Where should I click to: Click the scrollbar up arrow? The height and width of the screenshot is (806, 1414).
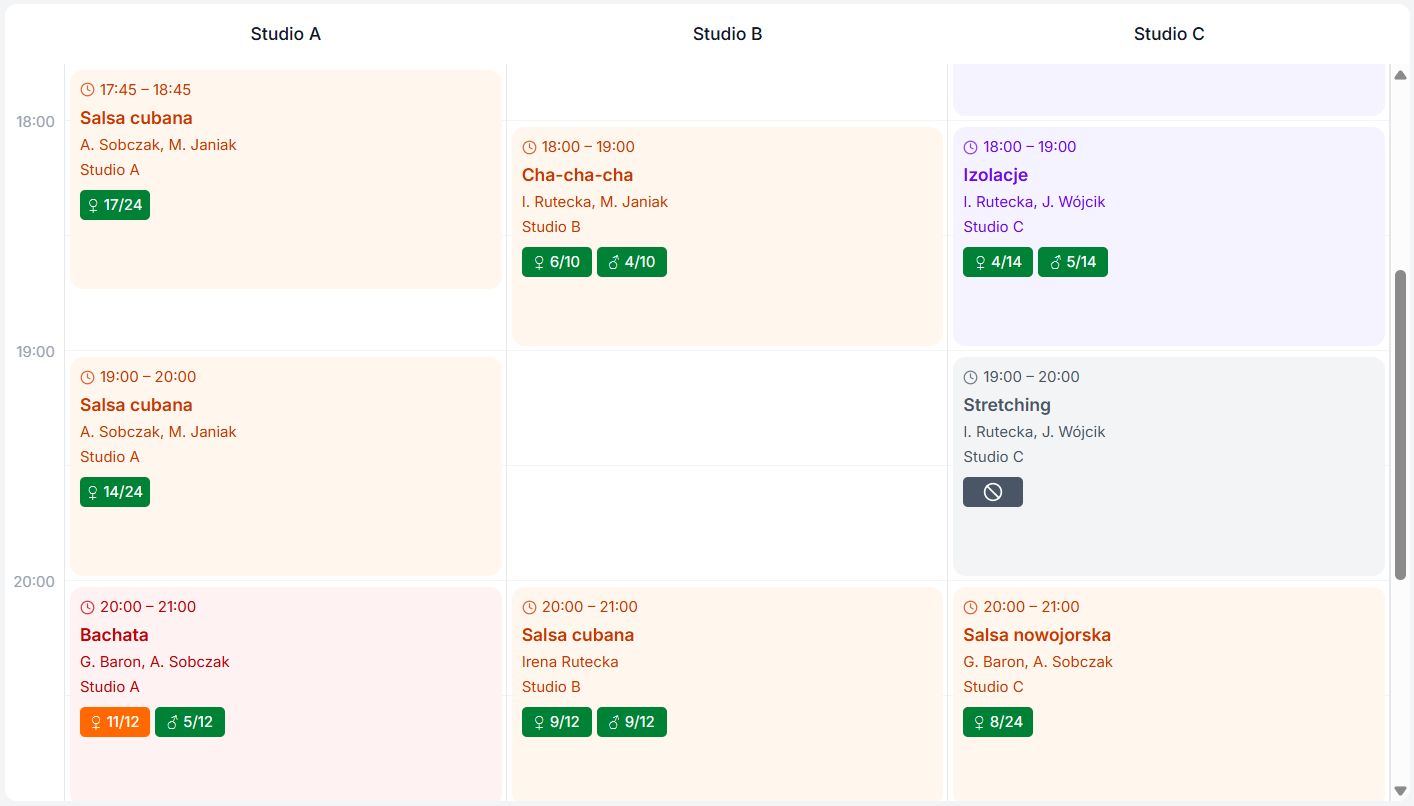click(x=1400, y=76)
